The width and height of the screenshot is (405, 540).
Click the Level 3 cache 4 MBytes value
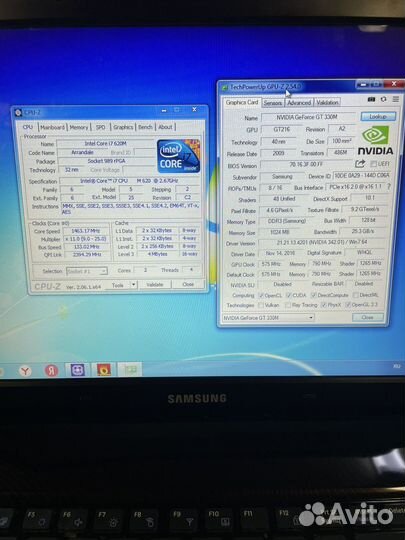click(157, 254)
